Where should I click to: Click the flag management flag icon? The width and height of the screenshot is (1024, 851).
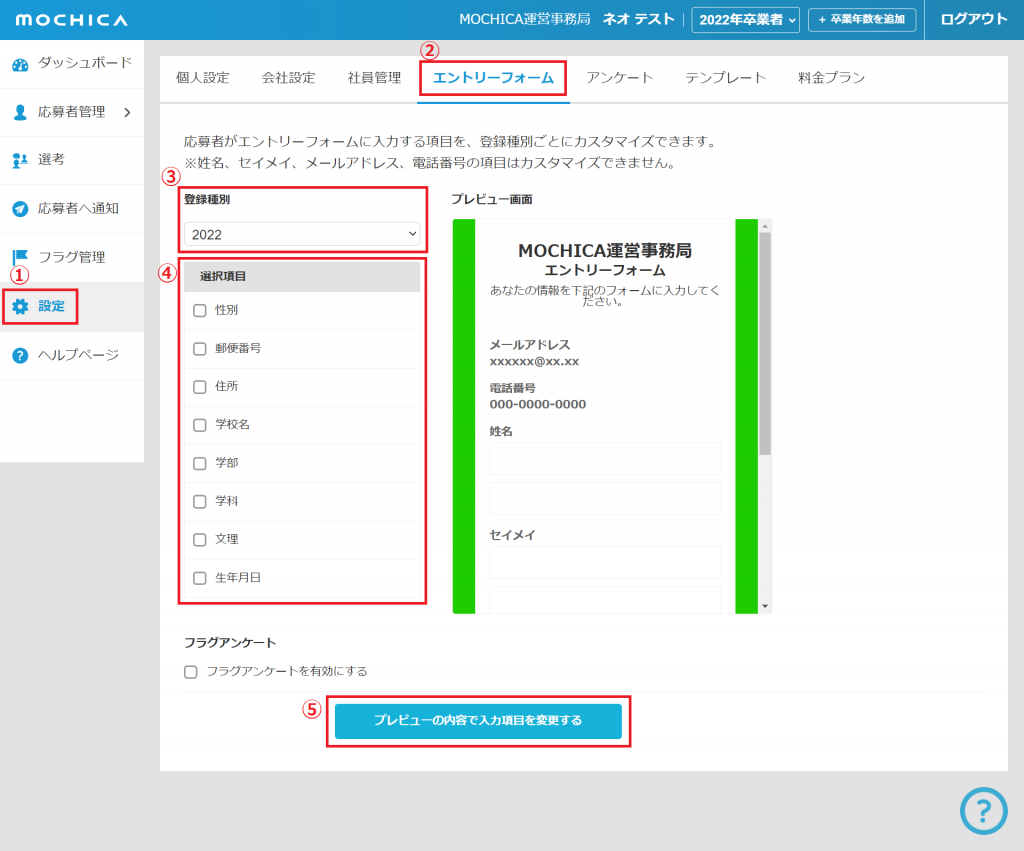[20, 257]
